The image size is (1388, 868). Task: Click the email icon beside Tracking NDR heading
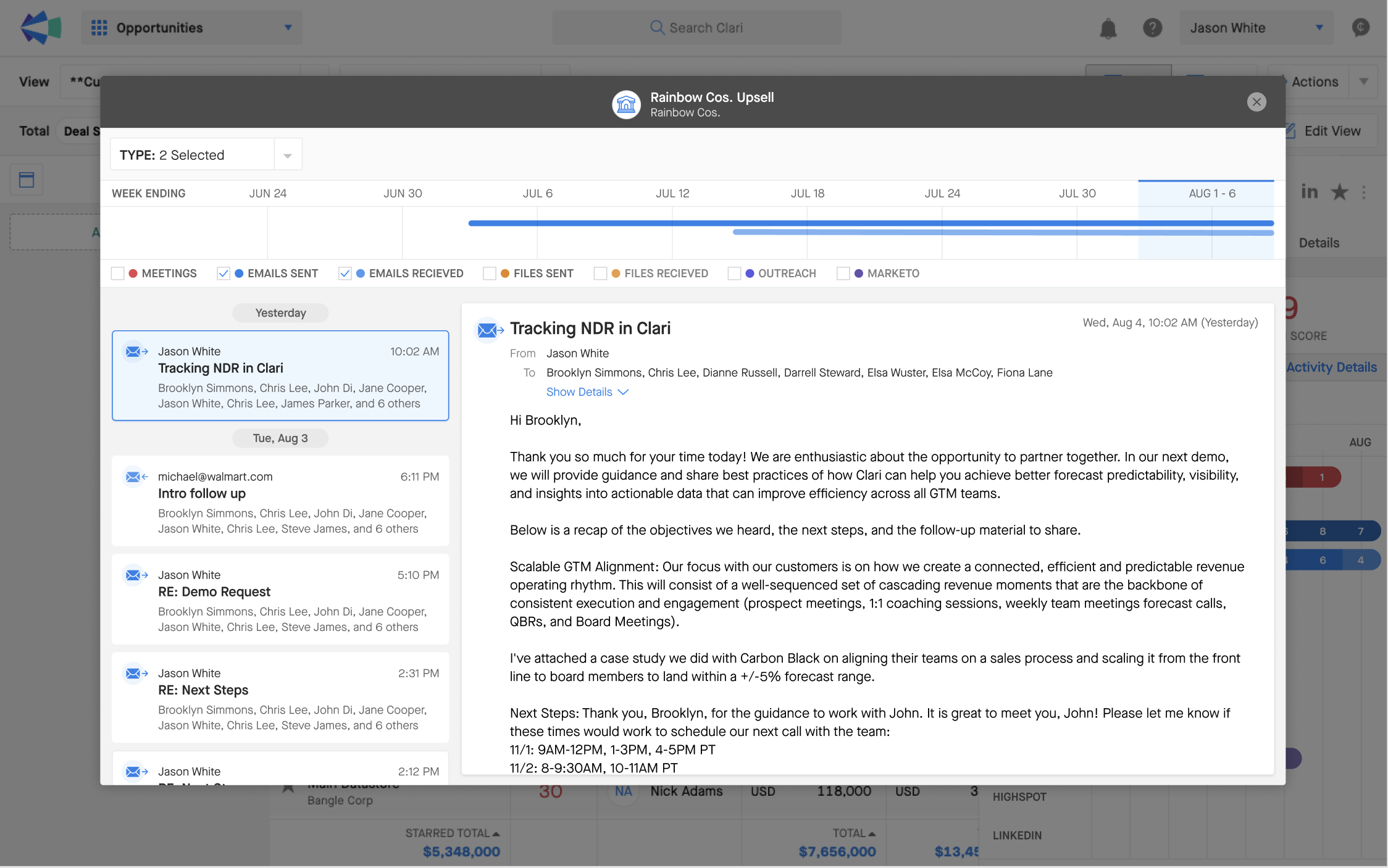point(489,330)
